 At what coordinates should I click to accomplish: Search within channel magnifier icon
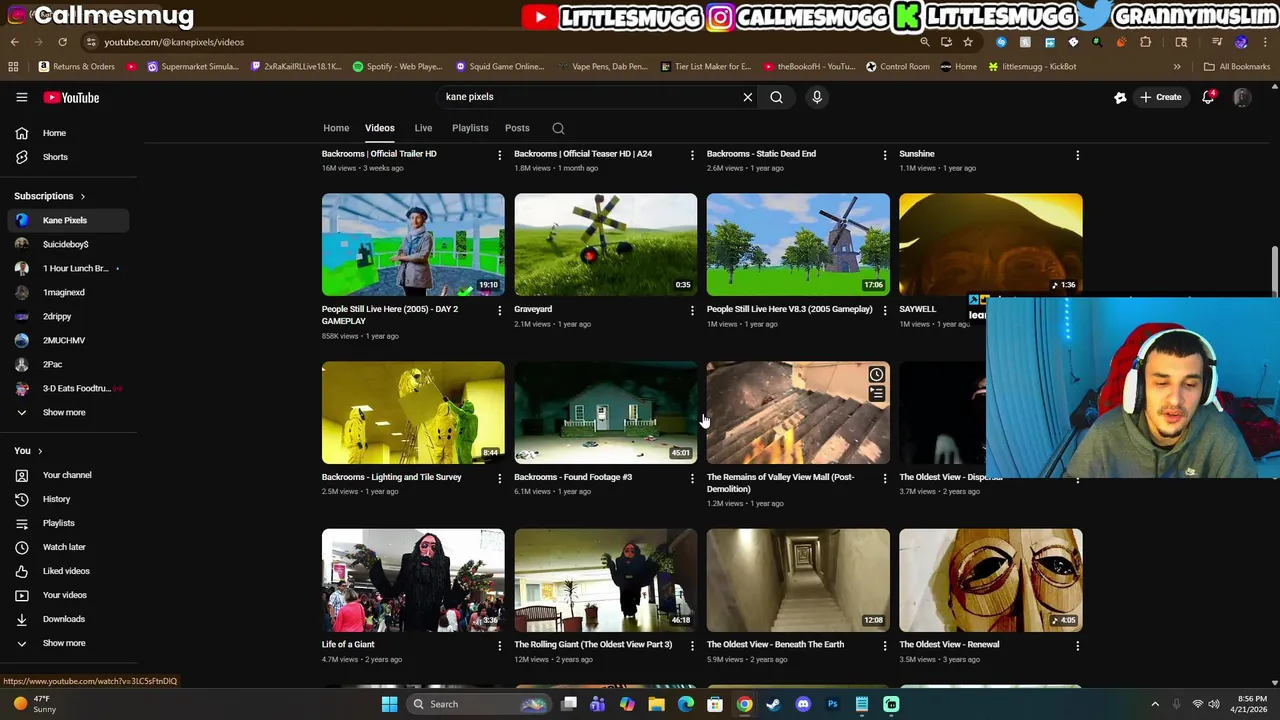558,128
